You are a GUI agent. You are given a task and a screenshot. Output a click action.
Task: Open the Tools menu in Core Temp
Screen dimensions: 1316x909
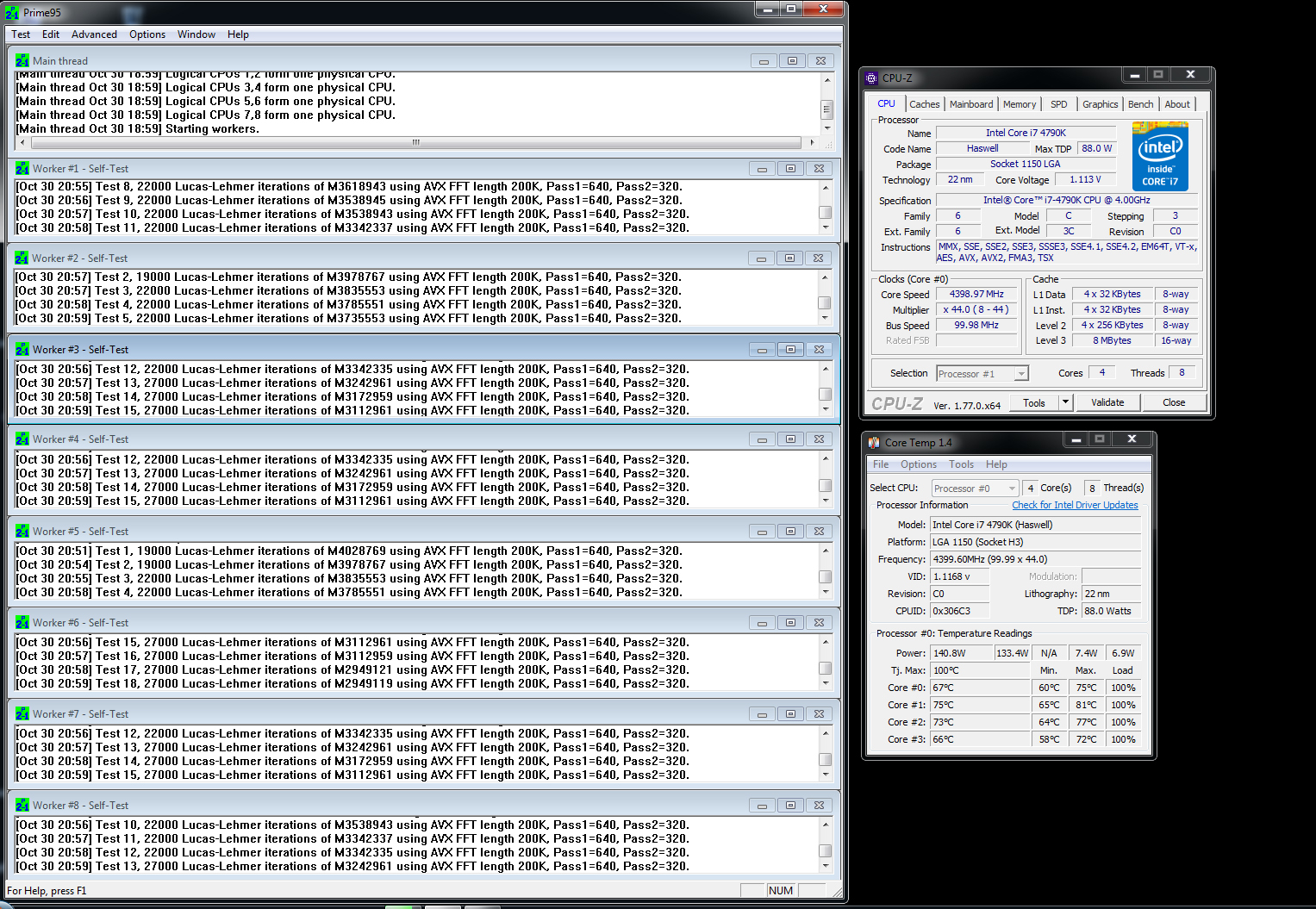[961, 464]
